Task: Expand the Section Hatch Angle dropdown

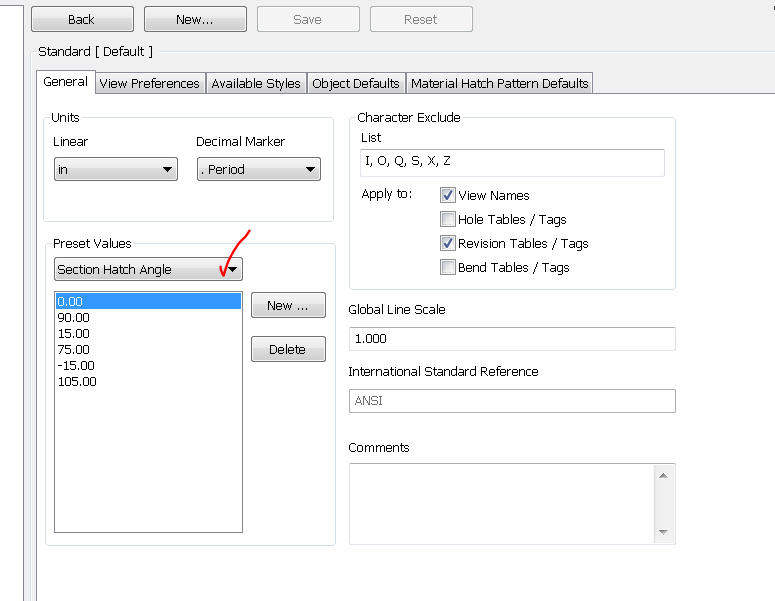Action: pyautogui.click(x=149, y=270)
